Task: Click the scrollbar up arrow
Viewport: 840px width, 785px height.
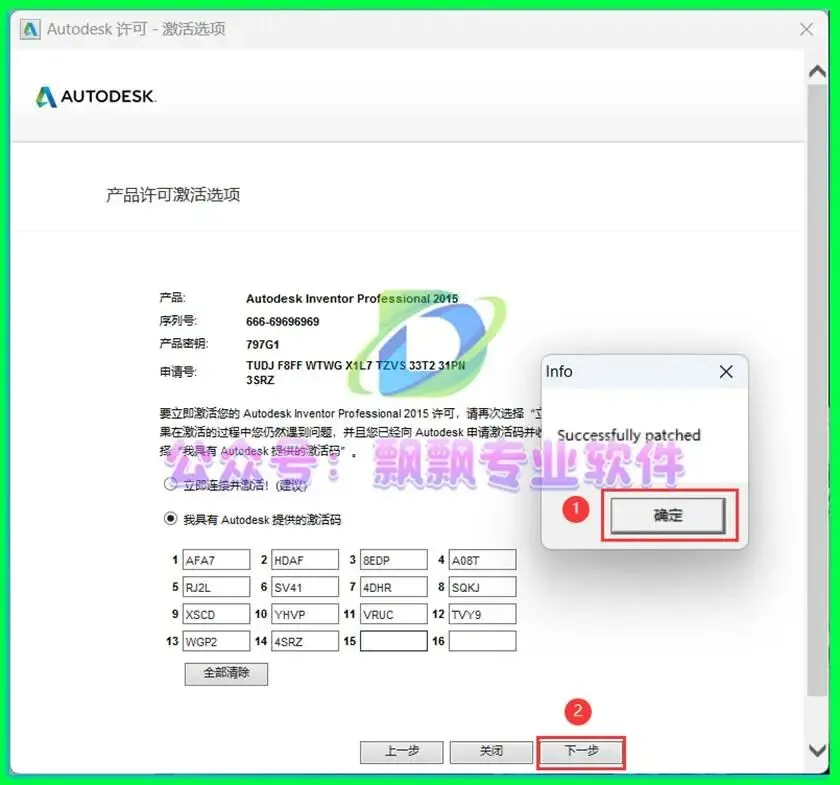Action: pyautogui.click(x=817, y=71)
